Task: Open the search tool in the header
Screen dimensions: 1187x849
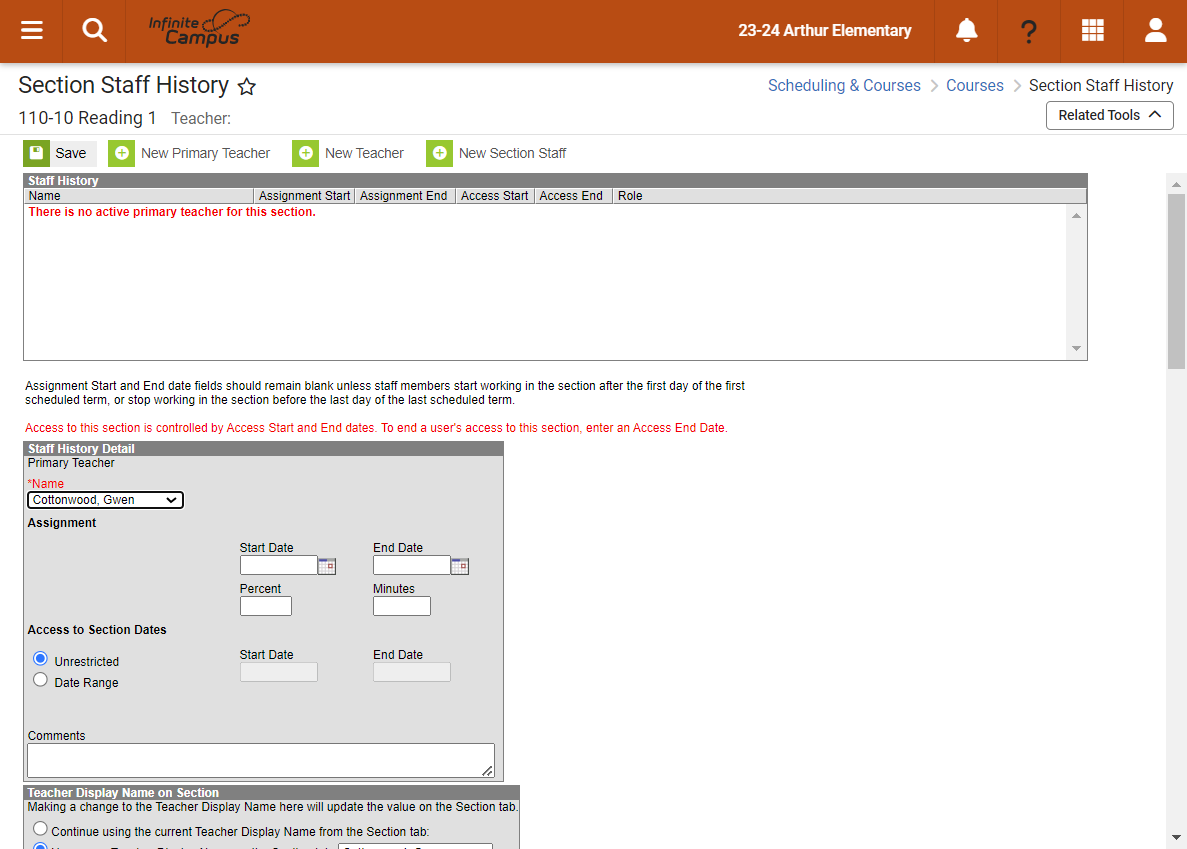Action: (x=94, y=30)
